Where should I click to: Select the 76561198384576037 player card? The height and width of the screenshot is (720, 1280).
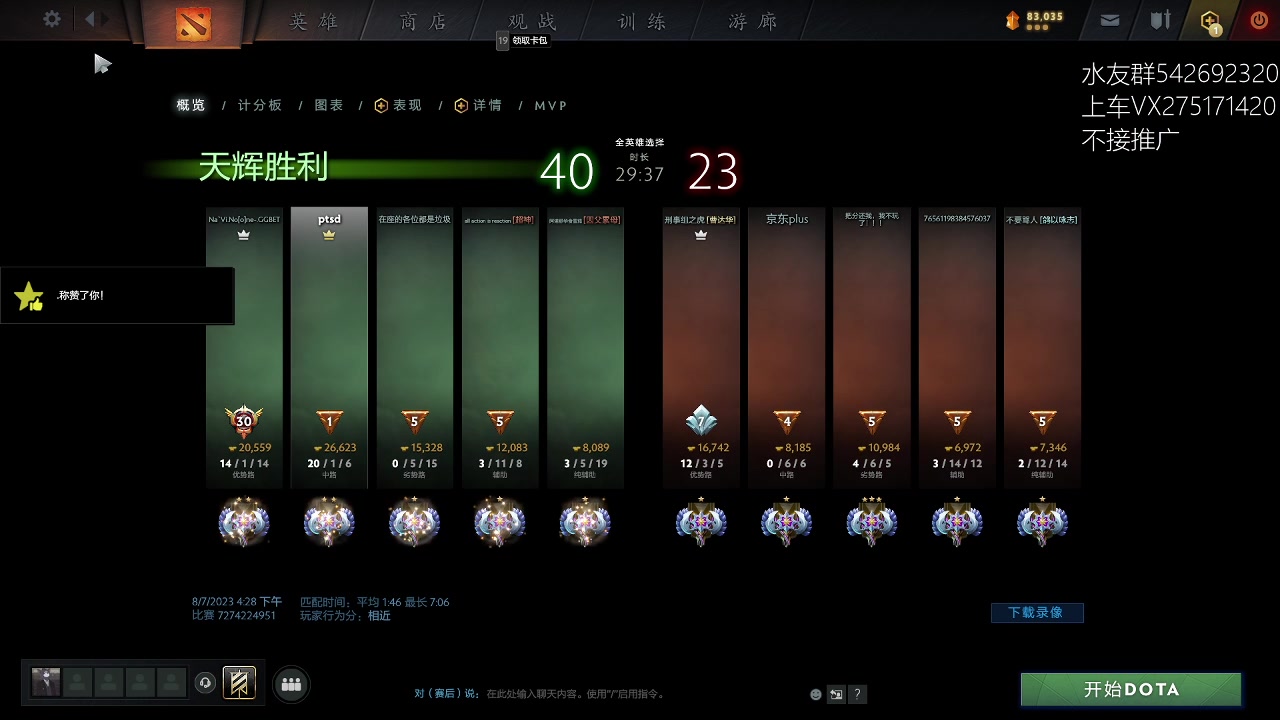tap(957, 347)
